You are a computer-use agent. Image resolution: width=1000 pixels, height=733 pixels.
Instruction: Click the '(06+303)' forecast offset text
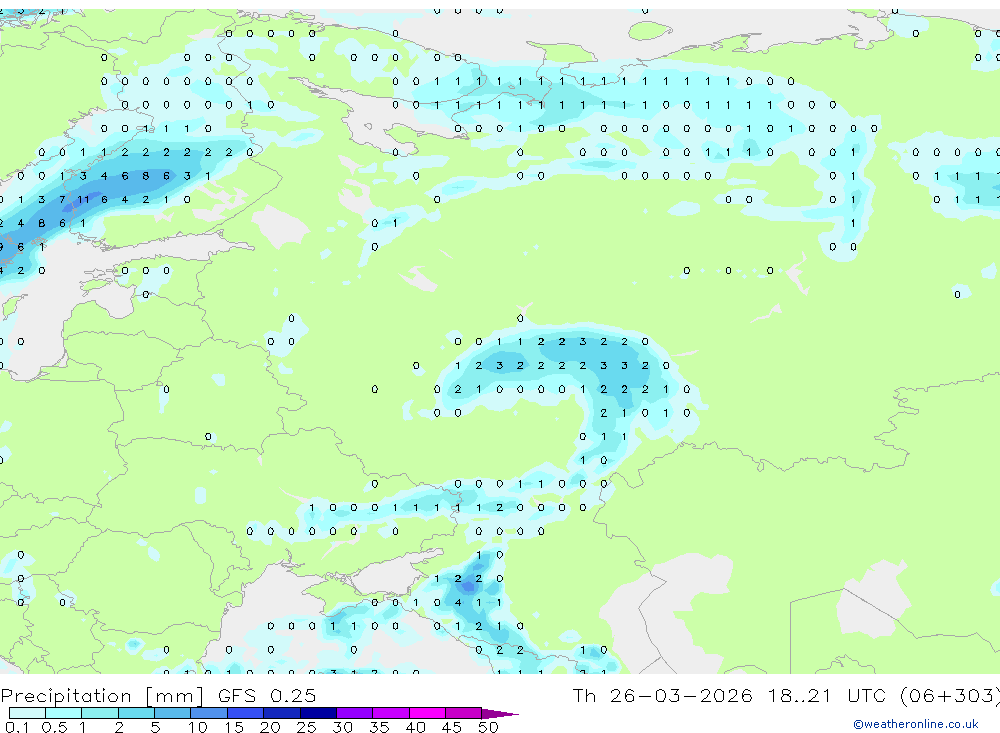click(x=950, y=695)
